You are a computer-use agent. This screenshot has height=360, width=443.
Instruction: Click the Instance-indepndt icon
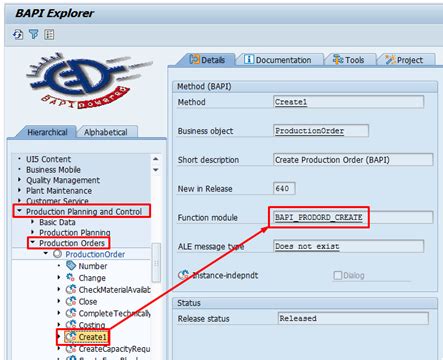pyautogui.click(x=183, y=275)
